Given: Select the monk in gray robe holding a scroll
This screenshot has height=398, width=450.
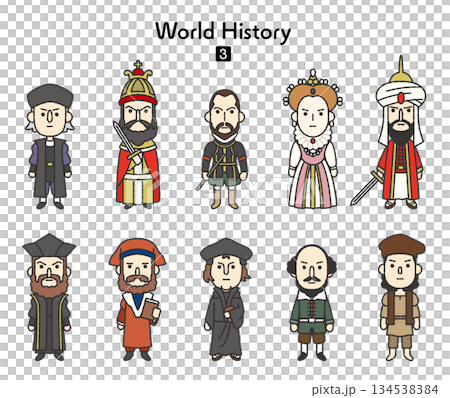Looking at the screenshot, I should tap(226, 299).
